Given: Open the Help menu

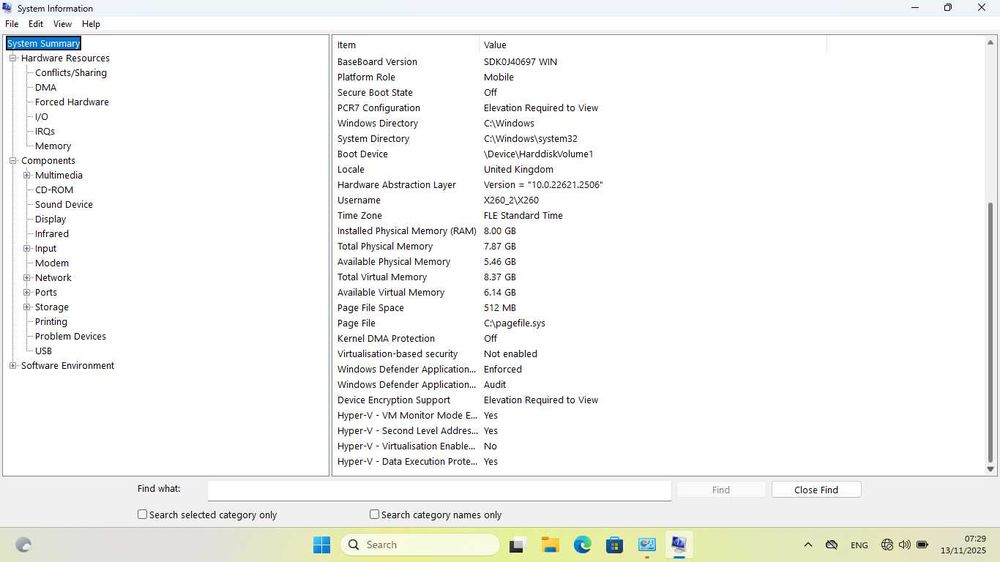Looking at the screenshot, I should click(91, 24).
